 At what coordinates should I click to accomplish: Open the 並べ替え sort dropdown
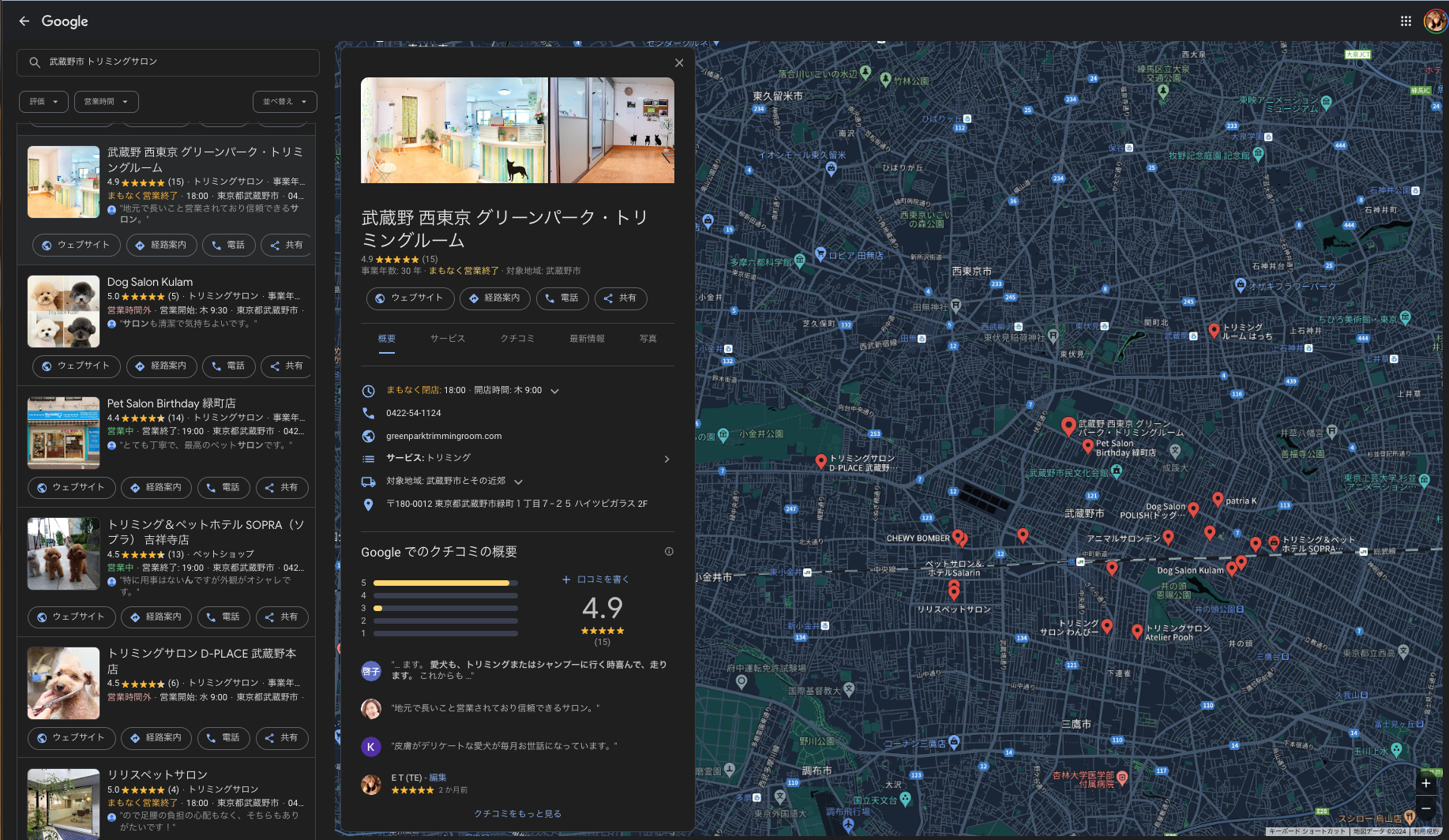(x=284, y=101)
